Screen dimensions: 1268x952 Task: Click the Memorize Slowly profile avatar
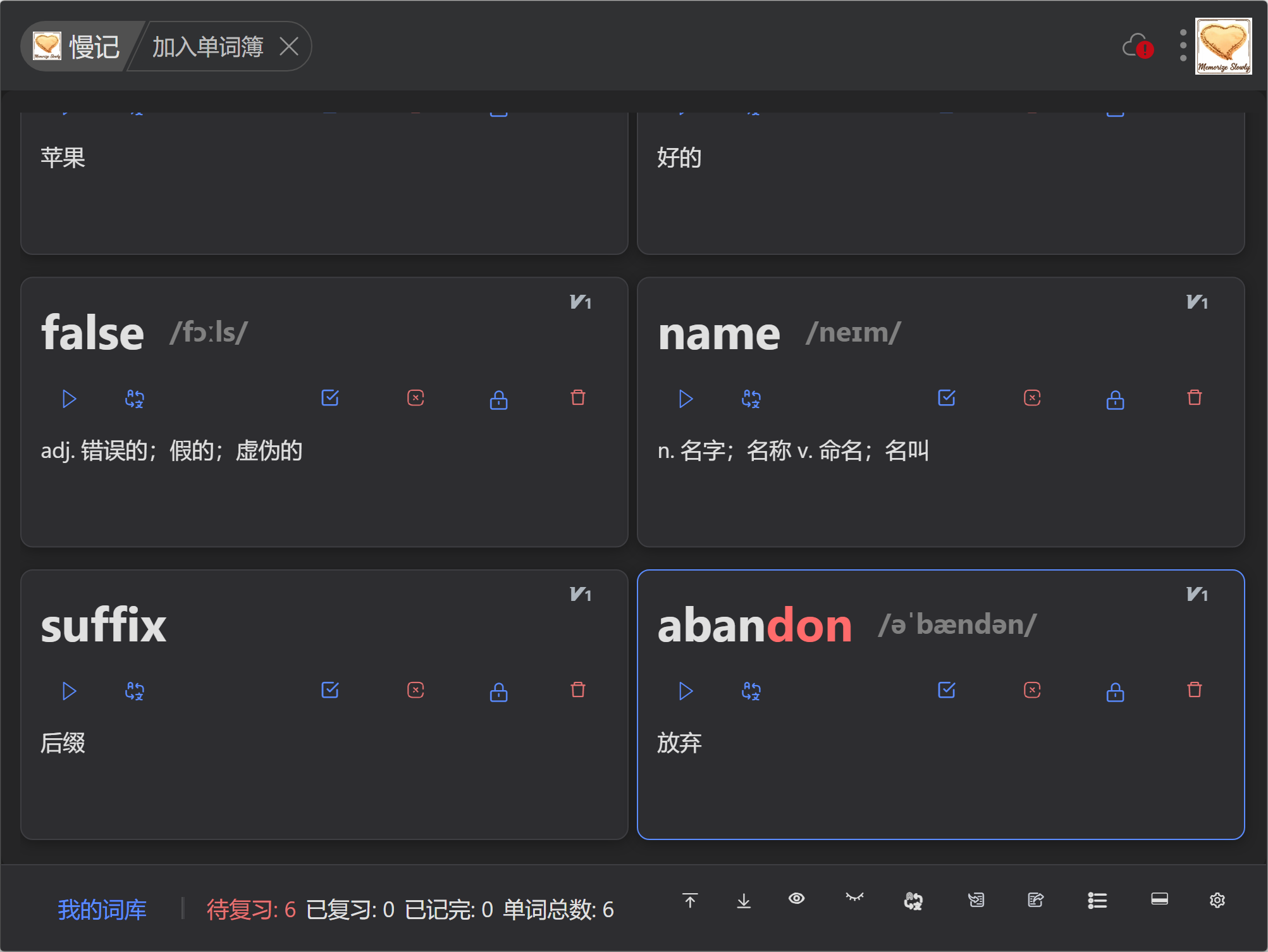tap(1223, 46)
